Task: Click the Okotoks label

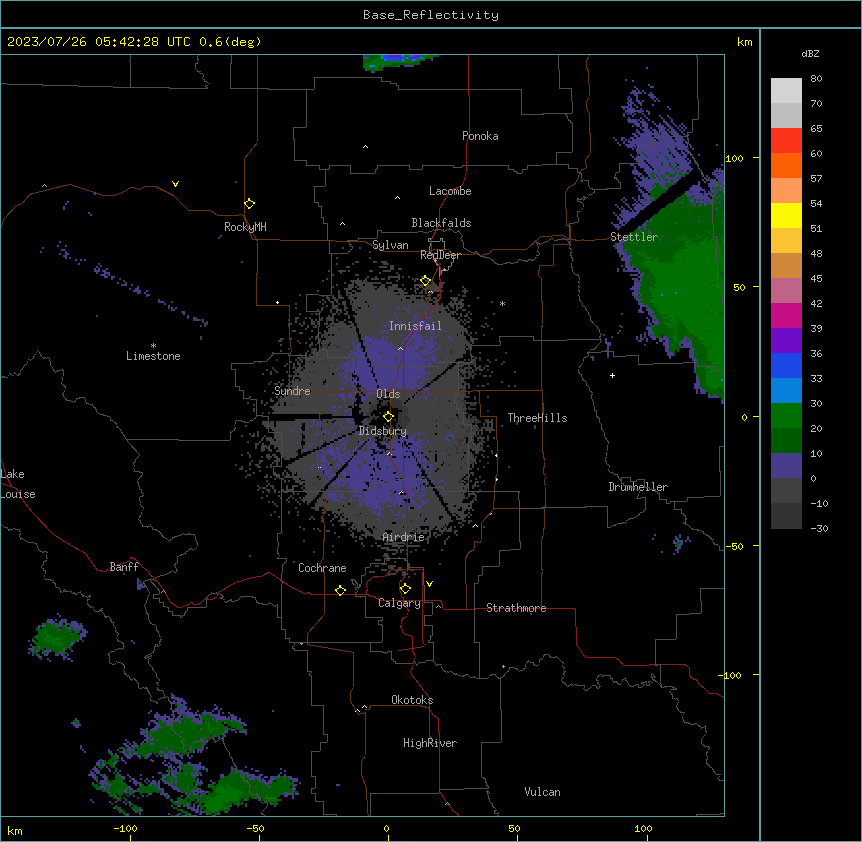Action: click(x=412, y=700)
